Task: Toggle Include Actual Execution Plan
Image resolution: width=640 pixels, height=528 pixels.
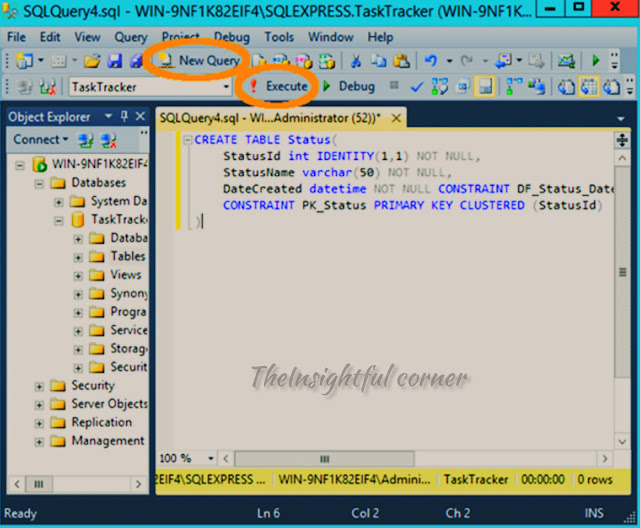Action: (514, 87)
